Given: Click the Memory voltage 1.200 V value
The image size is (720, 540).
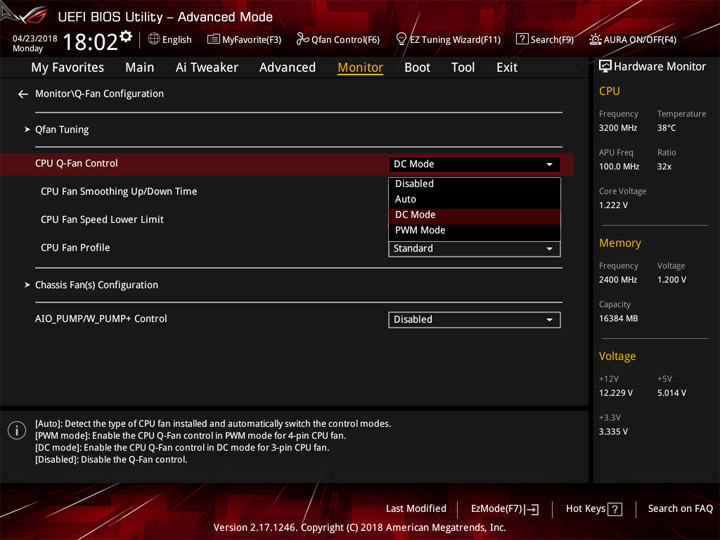Looking at the screenshot, I should coord(672,280).
